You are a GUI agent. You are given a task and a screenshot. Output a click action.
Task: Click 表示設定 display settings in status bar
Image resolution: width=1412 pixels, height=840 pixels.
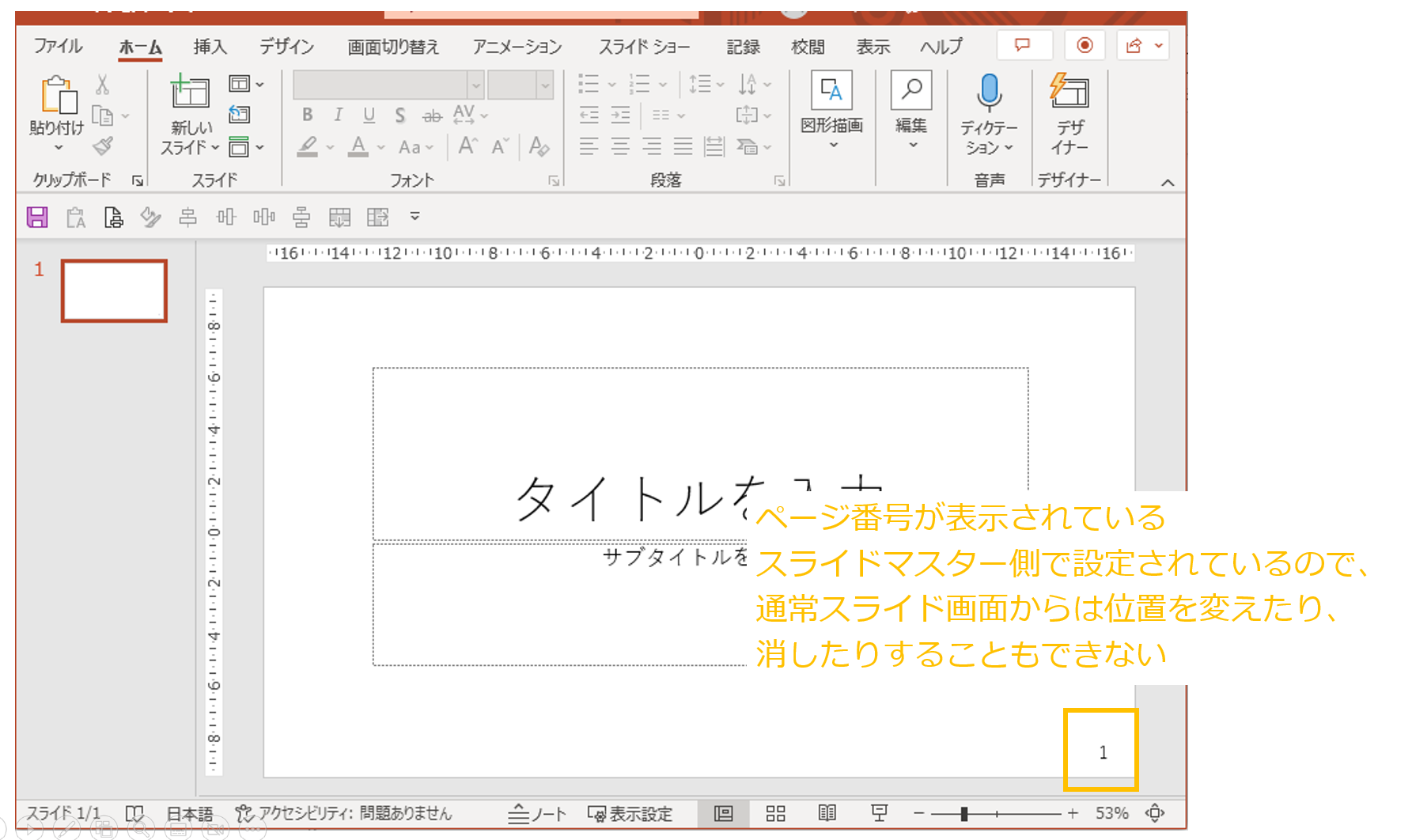(630, 813)
